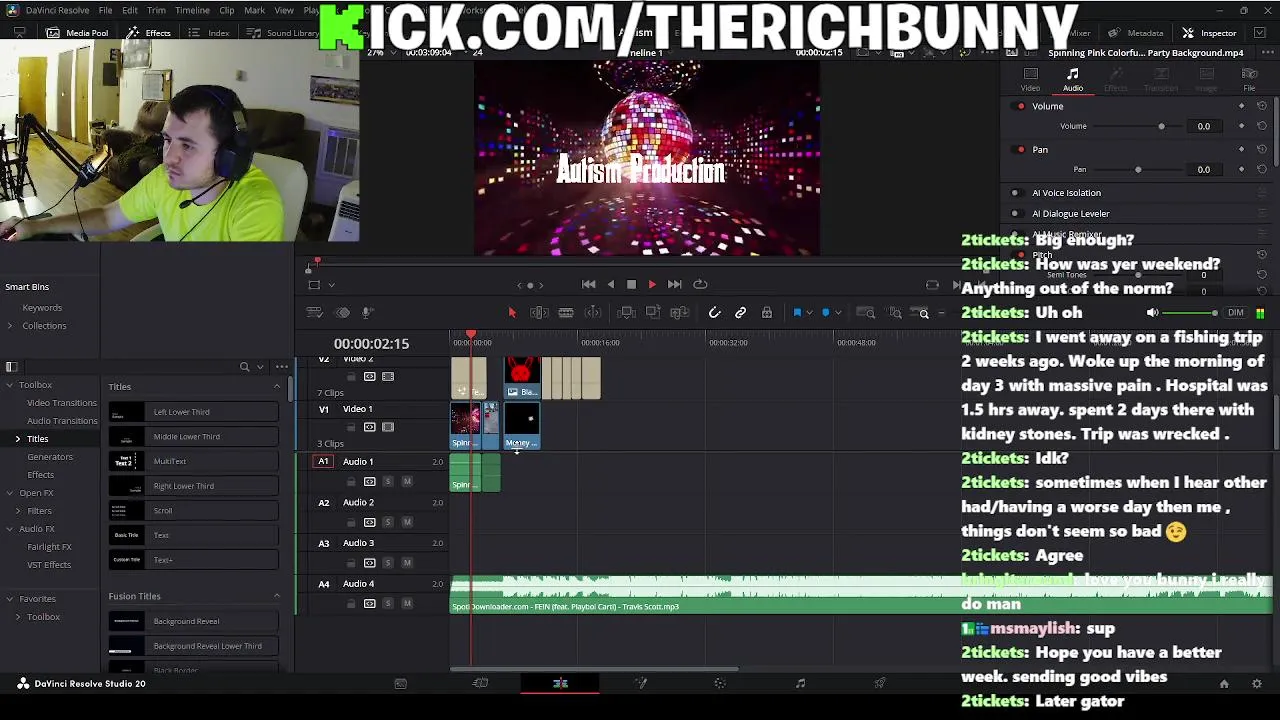The height and width of the screenshot is (720, 1280).
Task: Open the Sound Library panel
Action: click(282, 33)
